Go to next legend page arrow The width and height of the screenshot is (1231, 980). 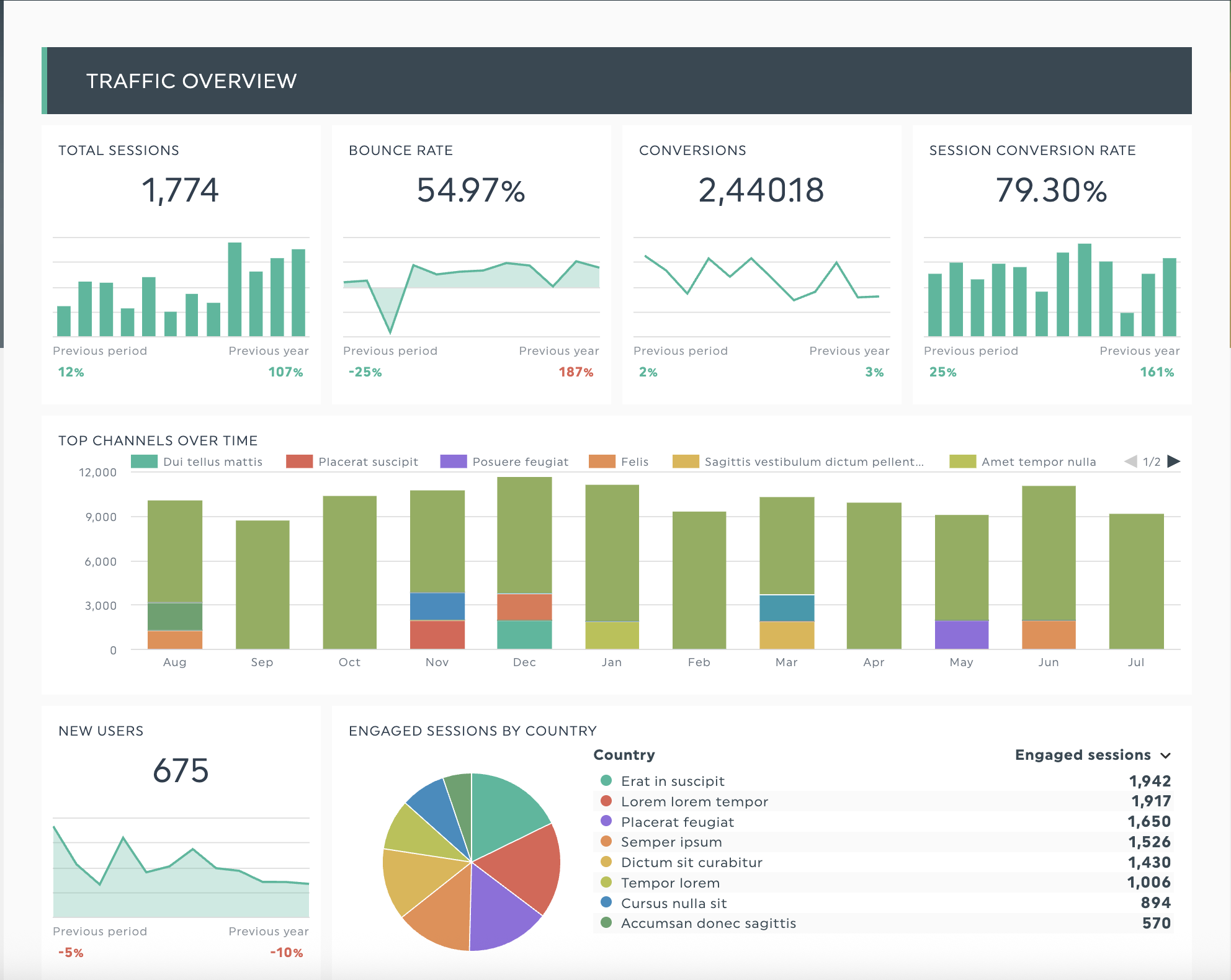tap(1173, 461)
